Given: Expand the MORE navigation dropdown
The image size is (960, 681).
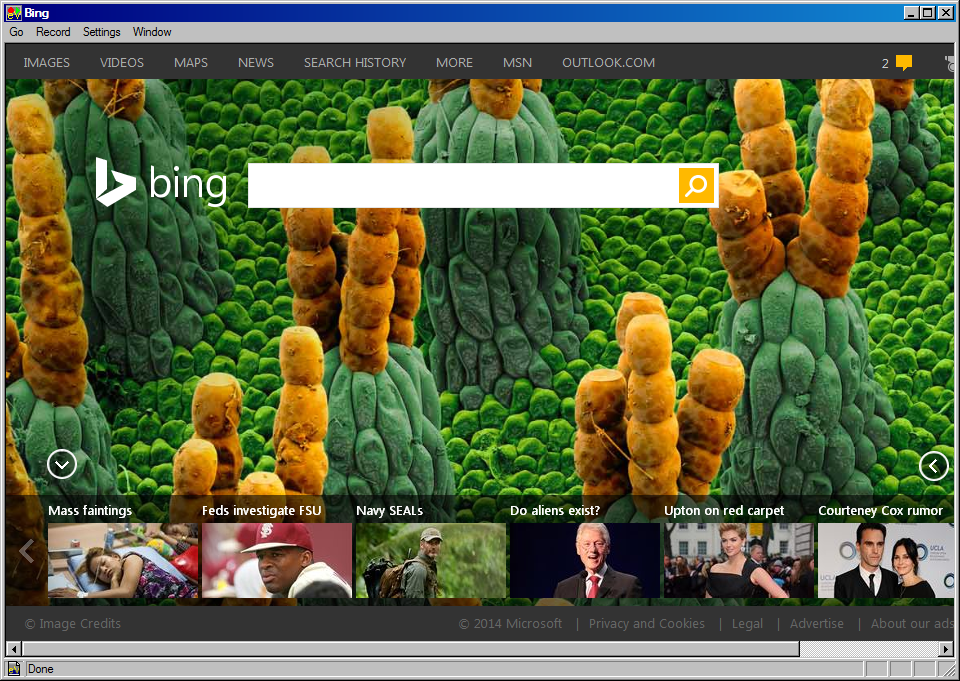Looking at the screenshot, I should [x=454, y=63].
